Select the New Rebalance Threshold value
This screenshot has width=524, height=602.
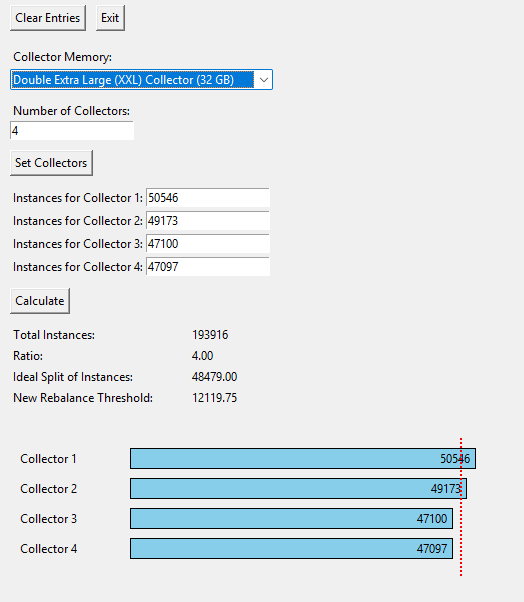[x=214, y=398]
